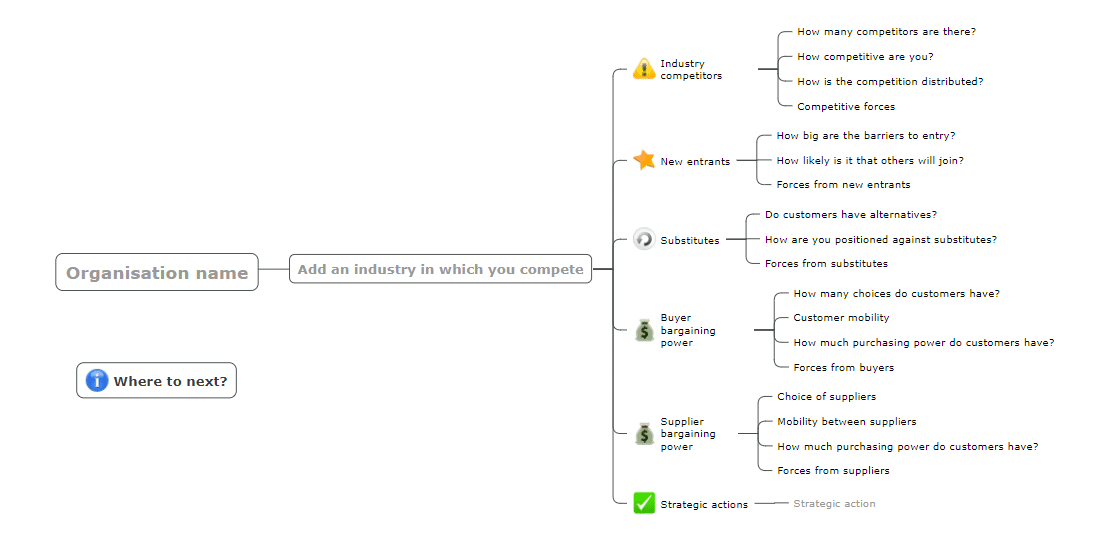Image resolution: width=1106 pixels, height=540 pixels.
Task: Select the New entrants branch label
Action: (695, 161)
